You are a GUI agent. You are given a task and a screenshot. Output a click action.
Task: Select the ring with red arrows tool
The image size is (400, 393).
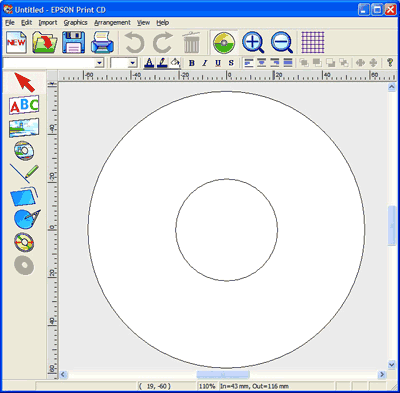(x=24, y=242)
